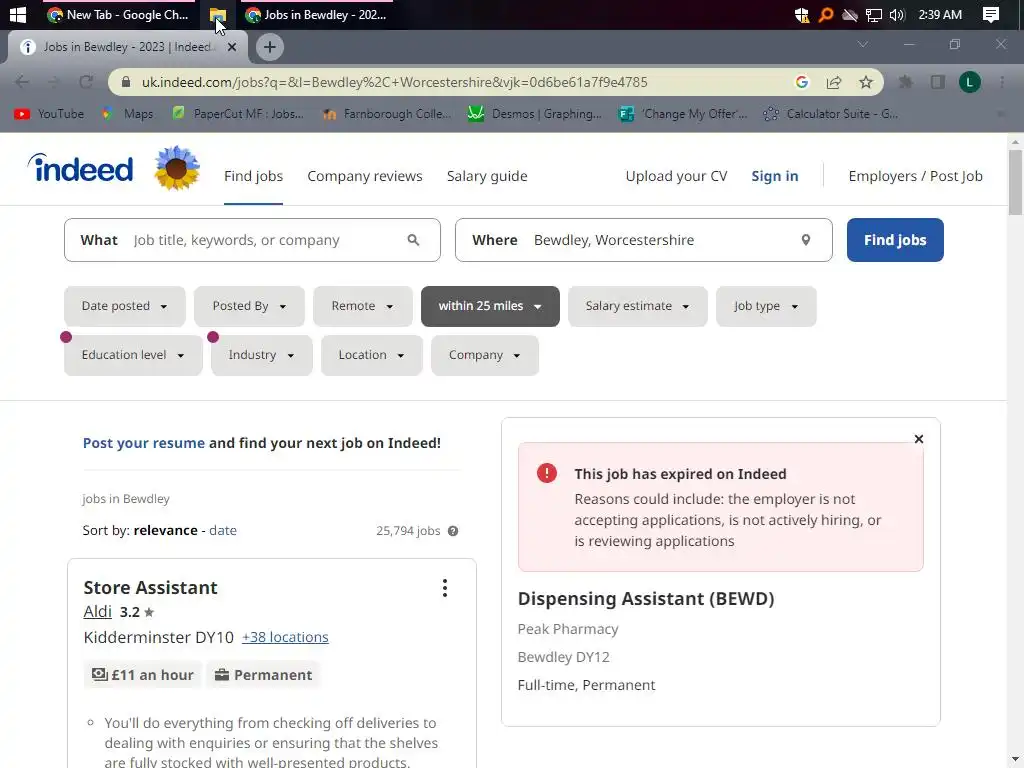The width and height of the screenshot is (1024, 768).
Task: Click job count help question icon
Action: (453, 531)
